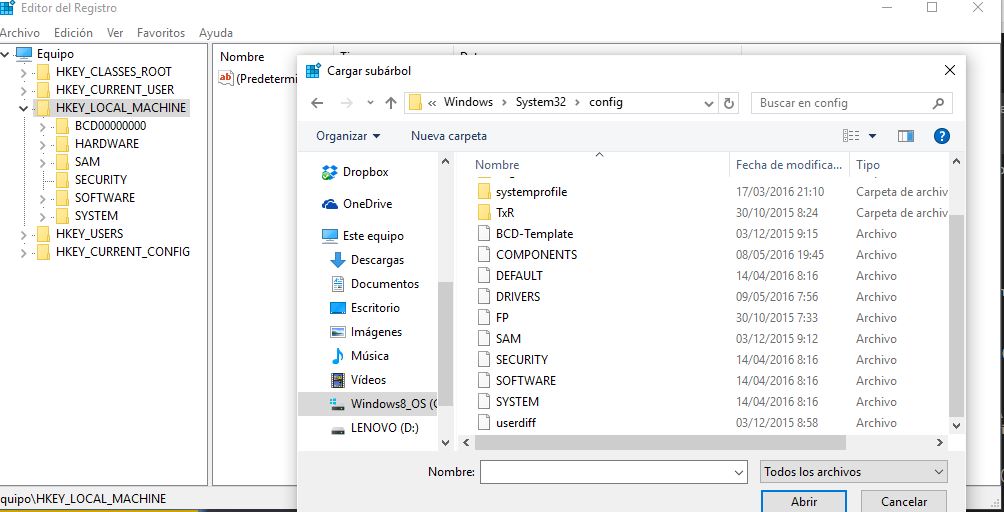Open OneDrive in the sidebar

point(367,204)
